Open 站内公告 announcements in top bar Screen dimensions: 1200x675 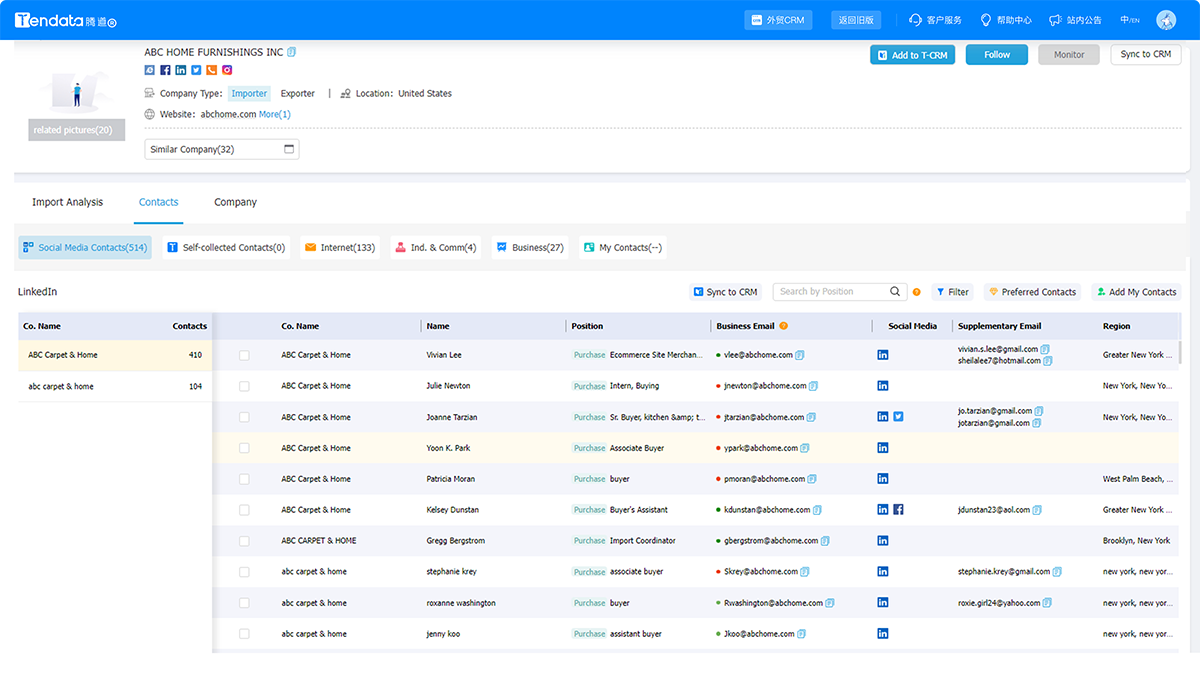pos(1075,20)
